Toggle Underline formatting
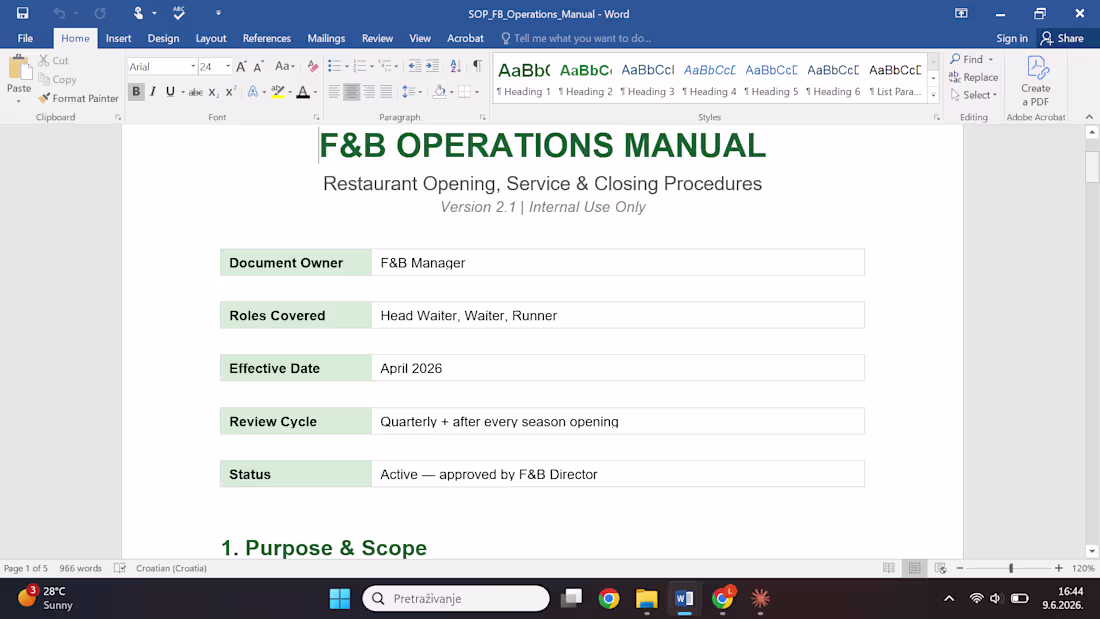This screenshot has height=619, width=1100. [170, 92]
